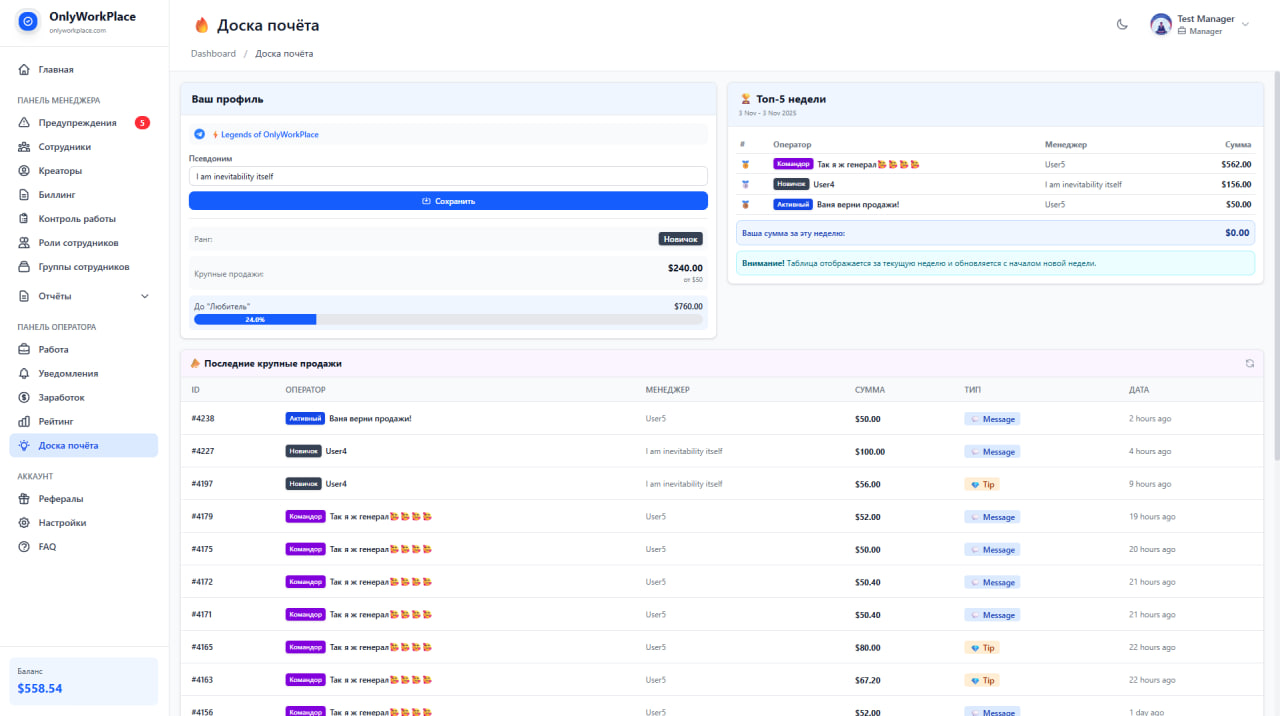The height and width of the screenshot is (716, 1280).
Task: Click the refresh icon in Последние крупные продажи
Action: tap(1250, 363)
